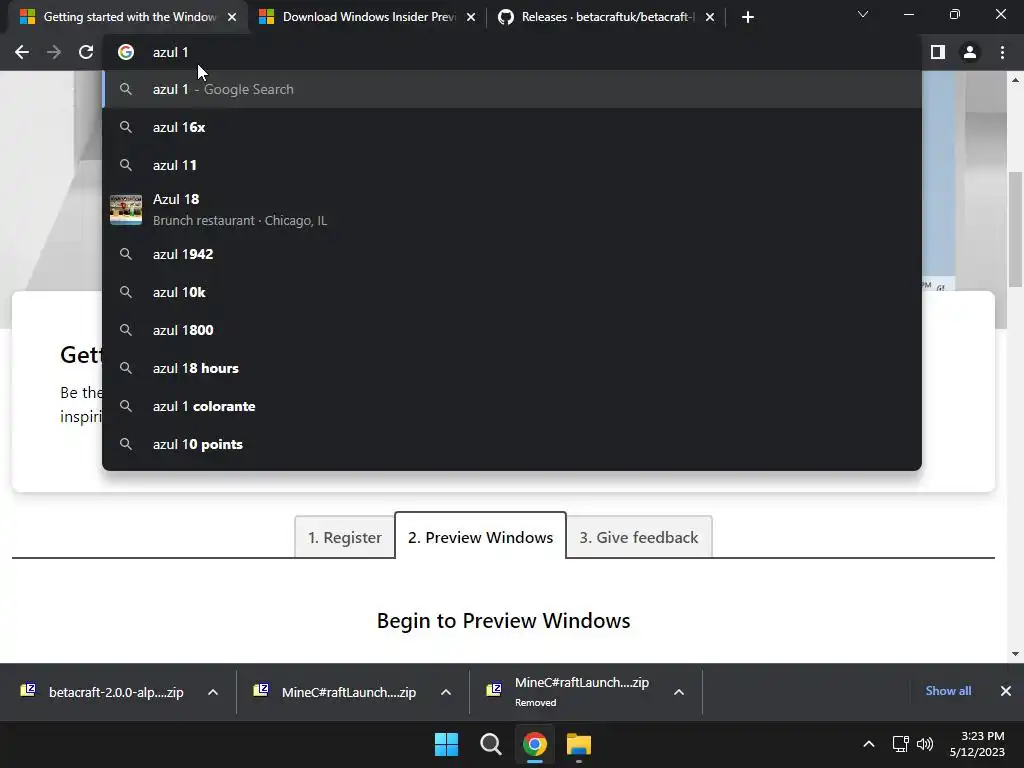Show hidden system tray icons

pos(869,744)
